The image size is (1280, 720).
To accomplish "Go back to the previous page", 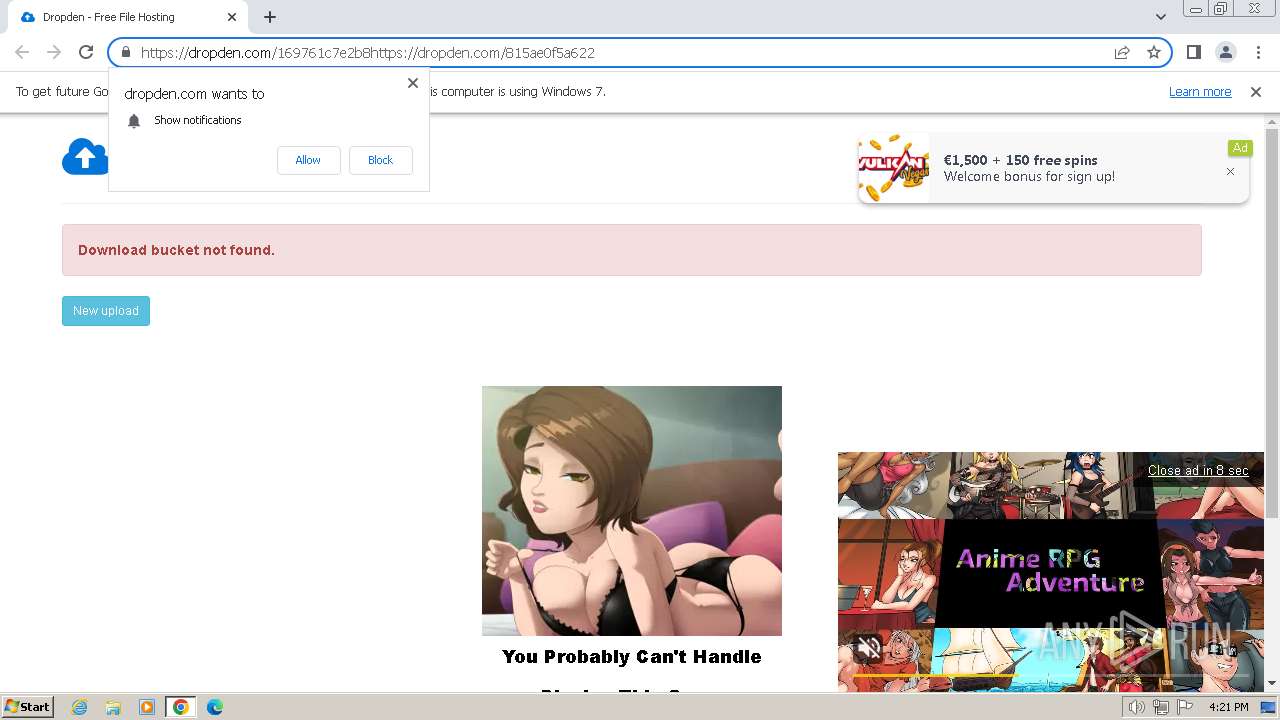I will tap(22, 52).
